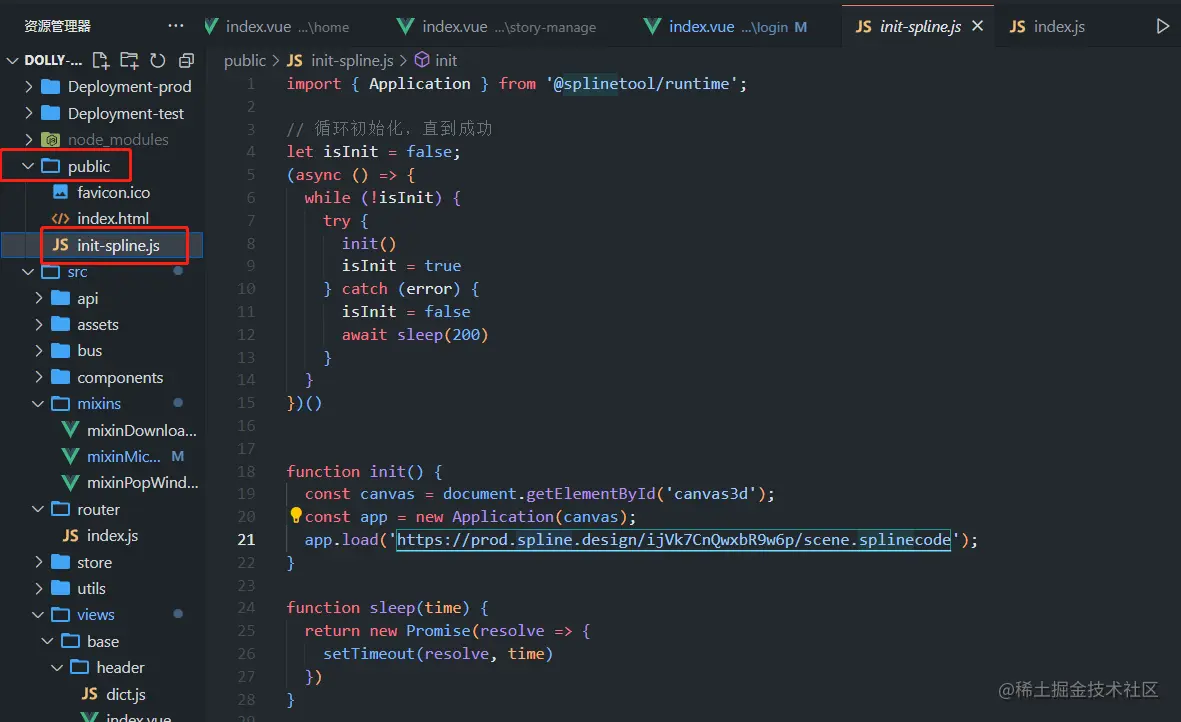Image resolution: width=1181 pixels, height=722 pixels.
Task: Click the Deployment-prod folder icon
Action: 50,87
